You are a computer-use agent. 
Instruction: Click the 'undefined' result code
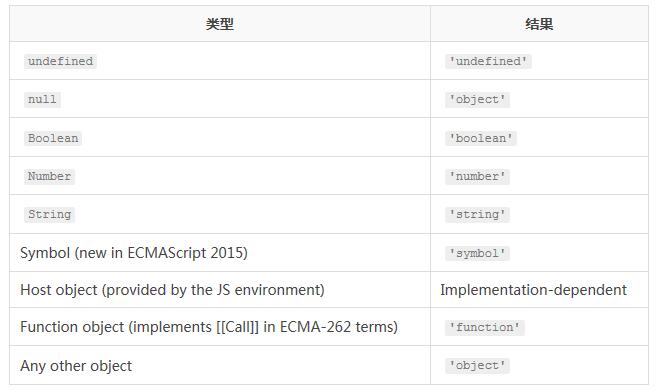point(488,61)
